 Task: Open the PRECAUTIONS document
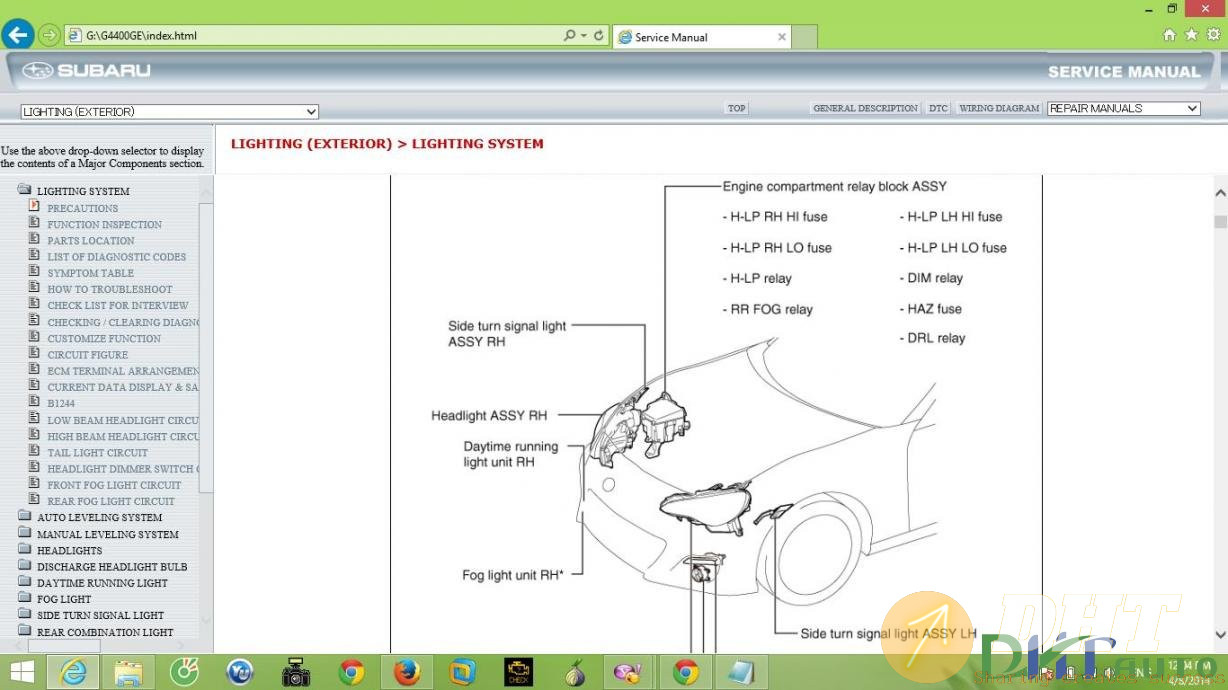(82, 208)
